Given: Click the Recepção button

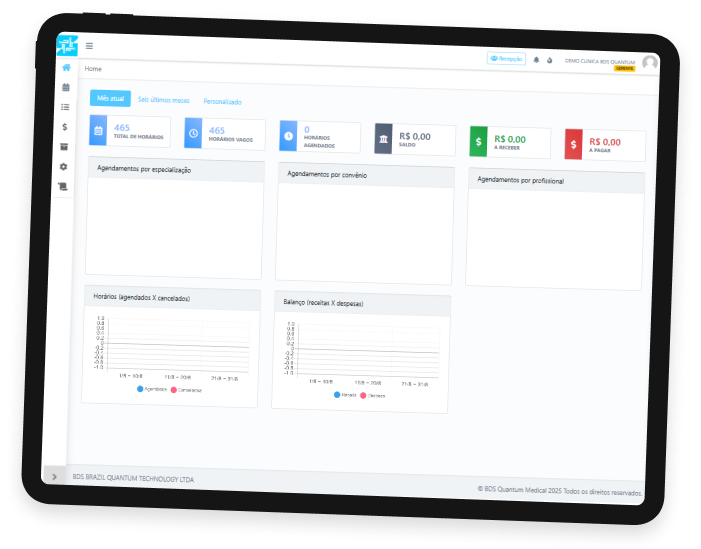Looking at the screenshot, I should pos(506,59).
